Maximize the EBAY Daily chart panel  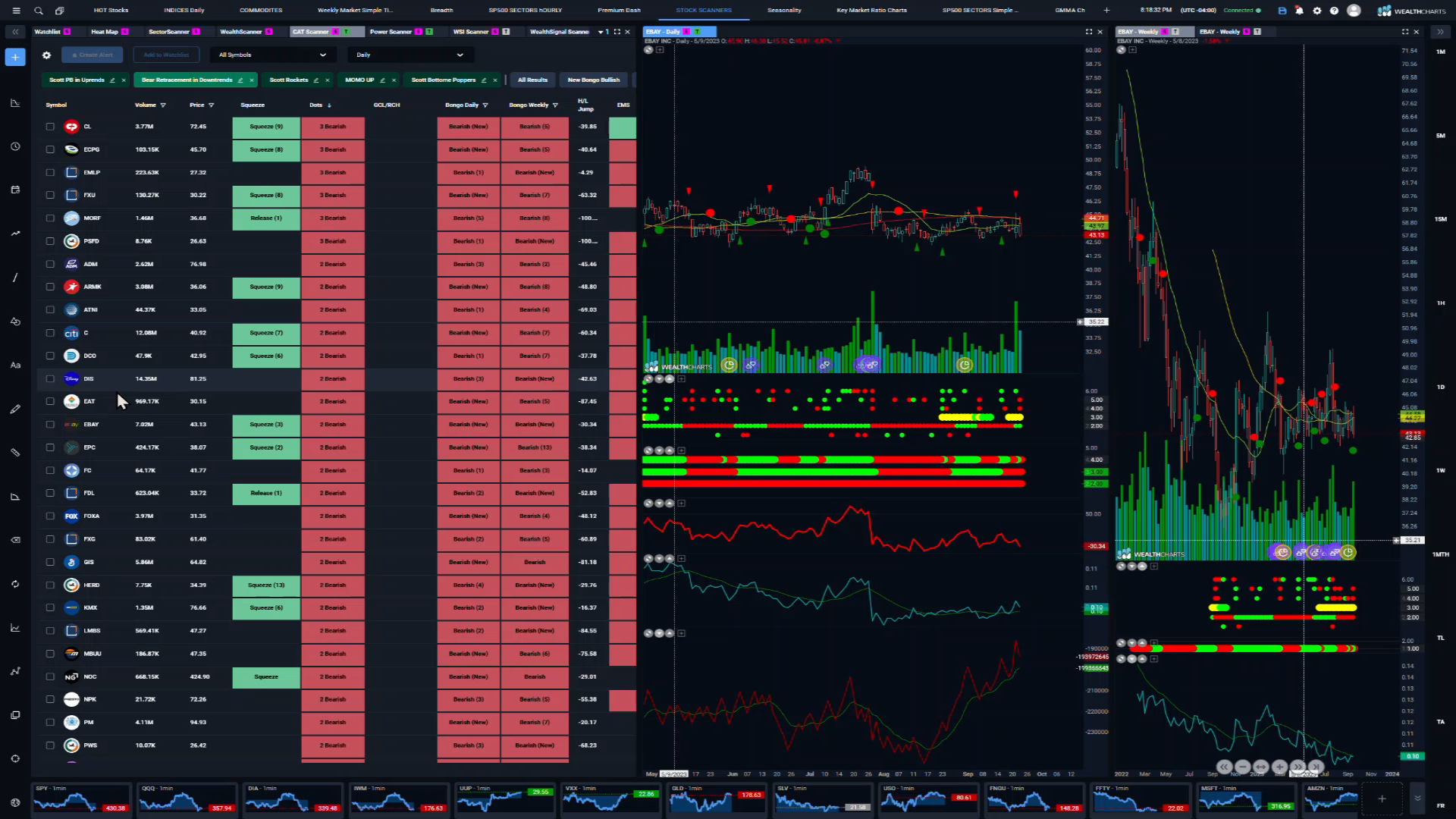coord(1089,32)
